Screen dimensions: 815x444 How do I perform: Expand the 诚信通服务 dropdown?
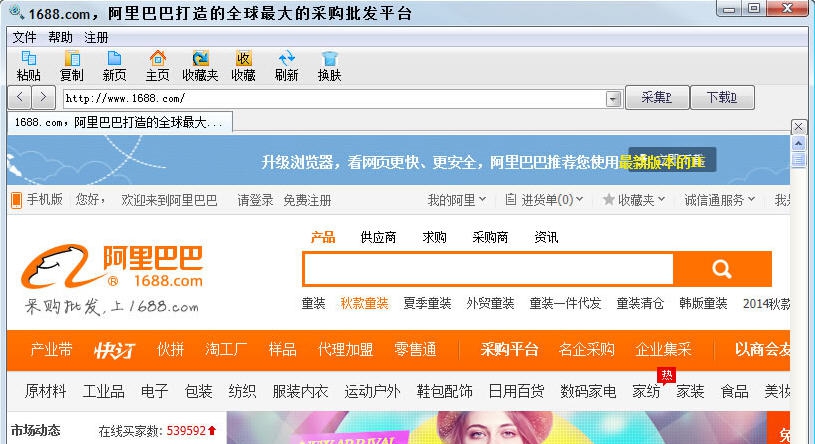(719, 200)
